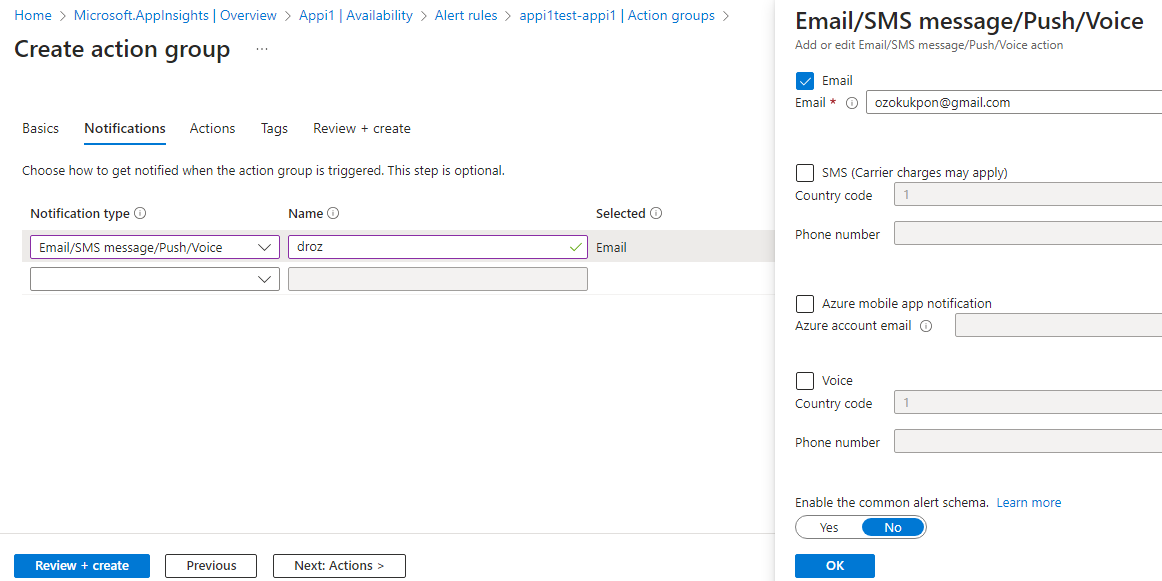Enable Azure mobile app notification checkbox
Image resolution: width=1162 pixels, height=581 pixels.
(x=805, y=304)
